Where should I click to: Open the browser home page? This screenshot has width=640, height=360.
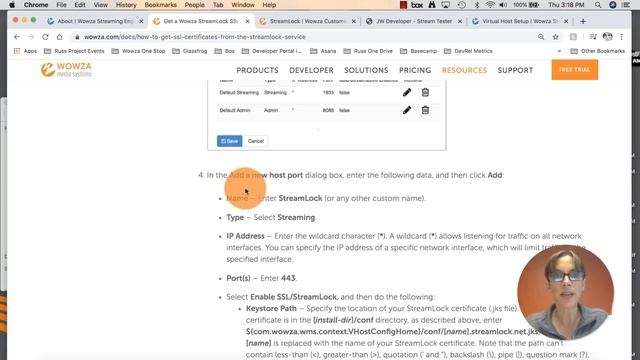pyautogui.click(x=60, y=37)
